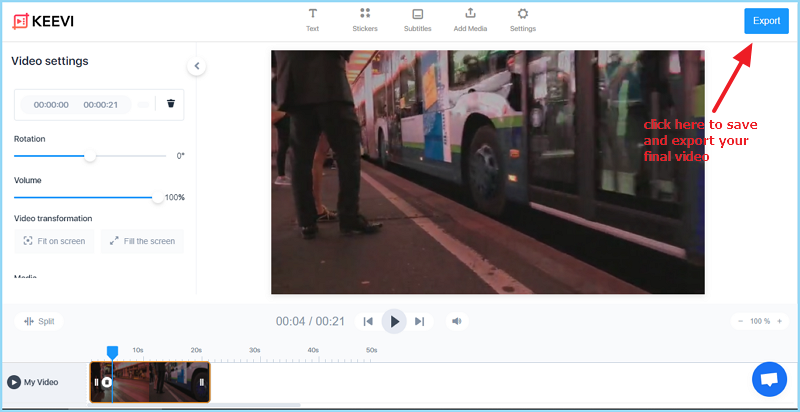The image size is (800, 412).
Task: Mute the video with the speaker icon
Action: click(456, 321)
